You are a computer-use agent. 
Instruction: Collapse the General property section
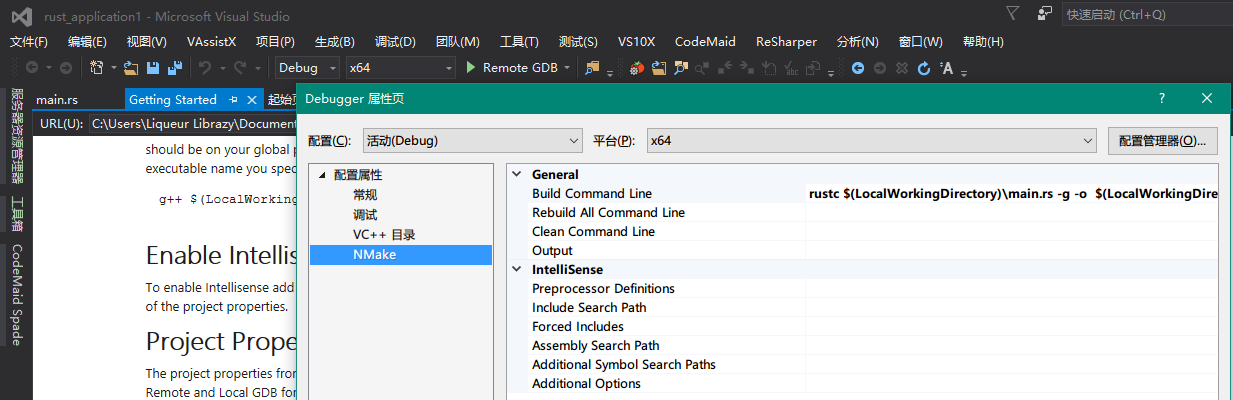click(x=517, y=174)
